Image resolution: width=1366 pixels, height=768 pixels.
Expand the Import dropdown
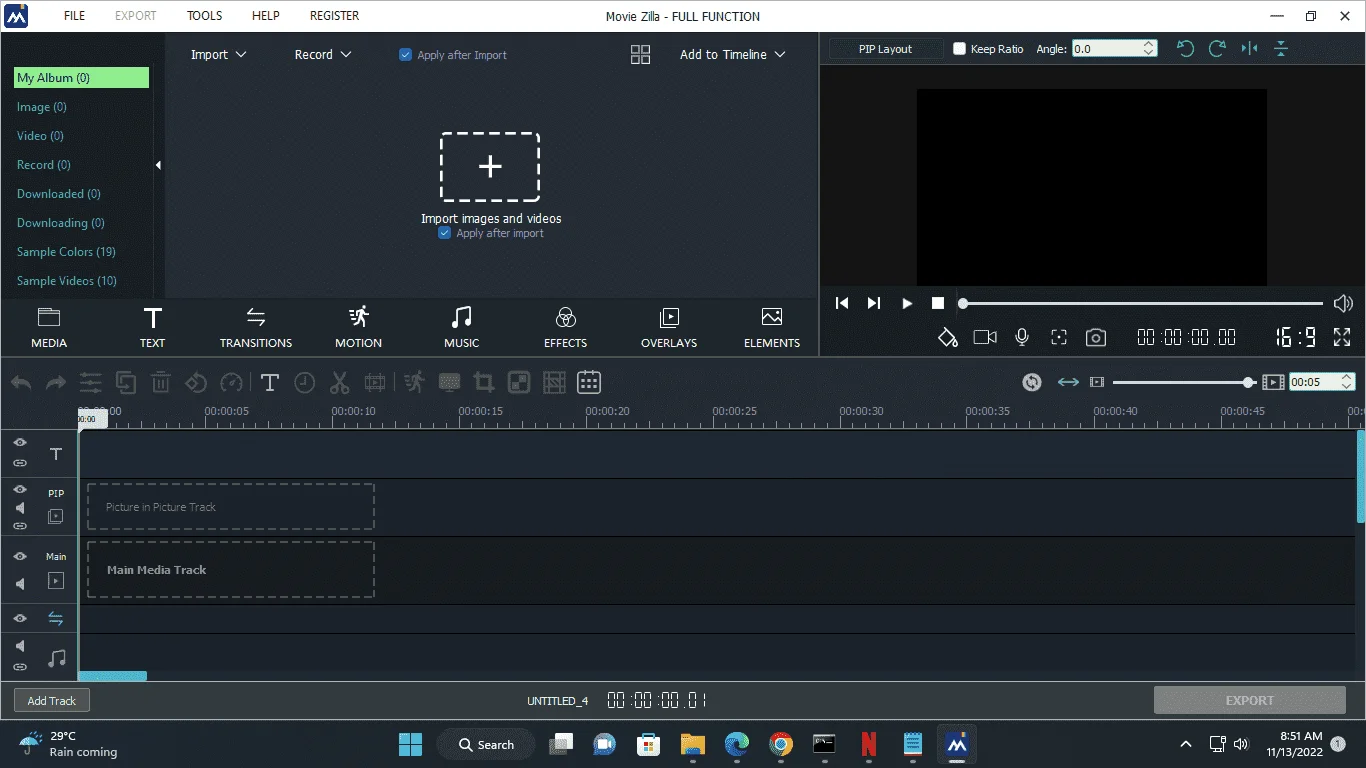[x=219, y=55]
